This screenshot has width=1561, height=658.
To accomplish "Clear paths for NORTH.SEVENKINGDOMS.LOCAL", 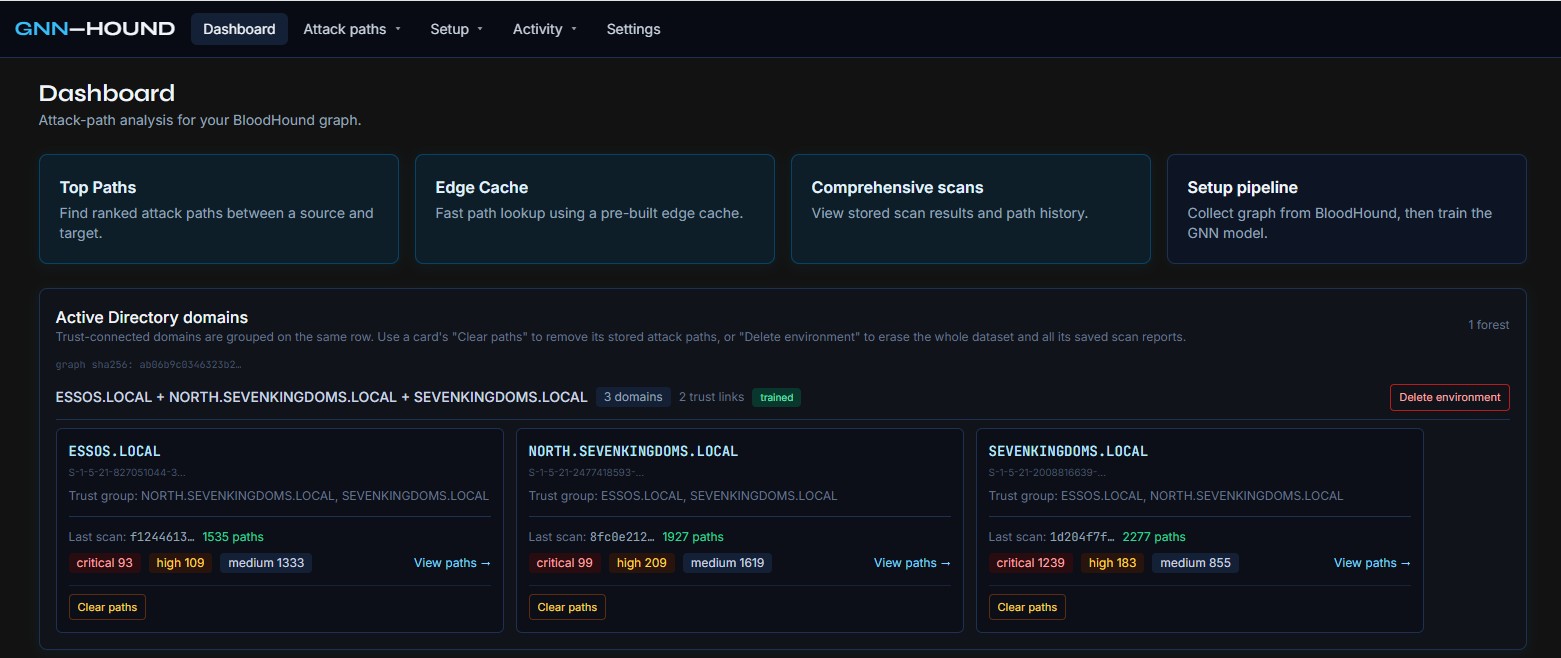I will pyautogui.click(x=567, y=607).
